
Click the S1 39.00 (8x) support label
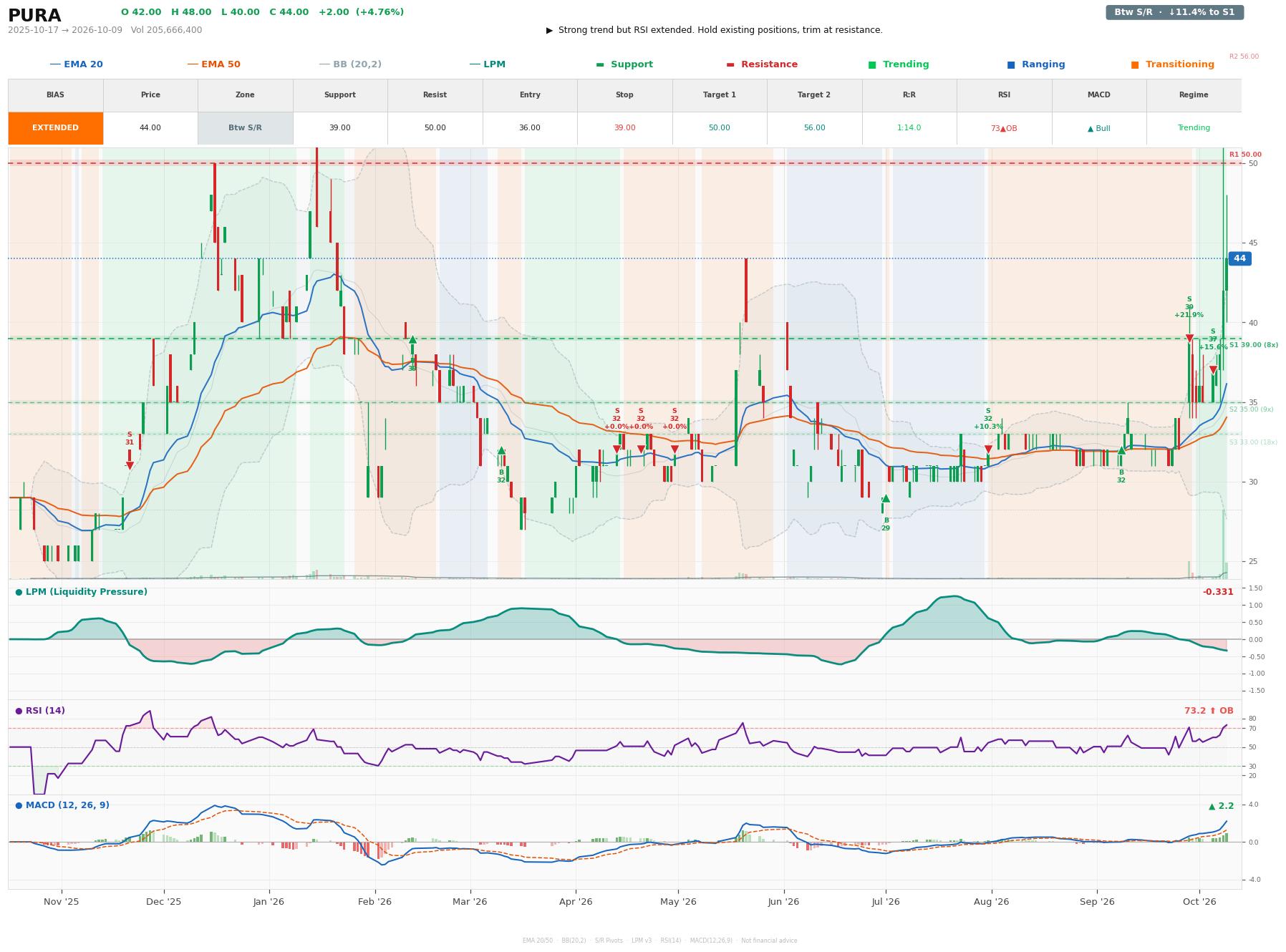click(1253, 345)
